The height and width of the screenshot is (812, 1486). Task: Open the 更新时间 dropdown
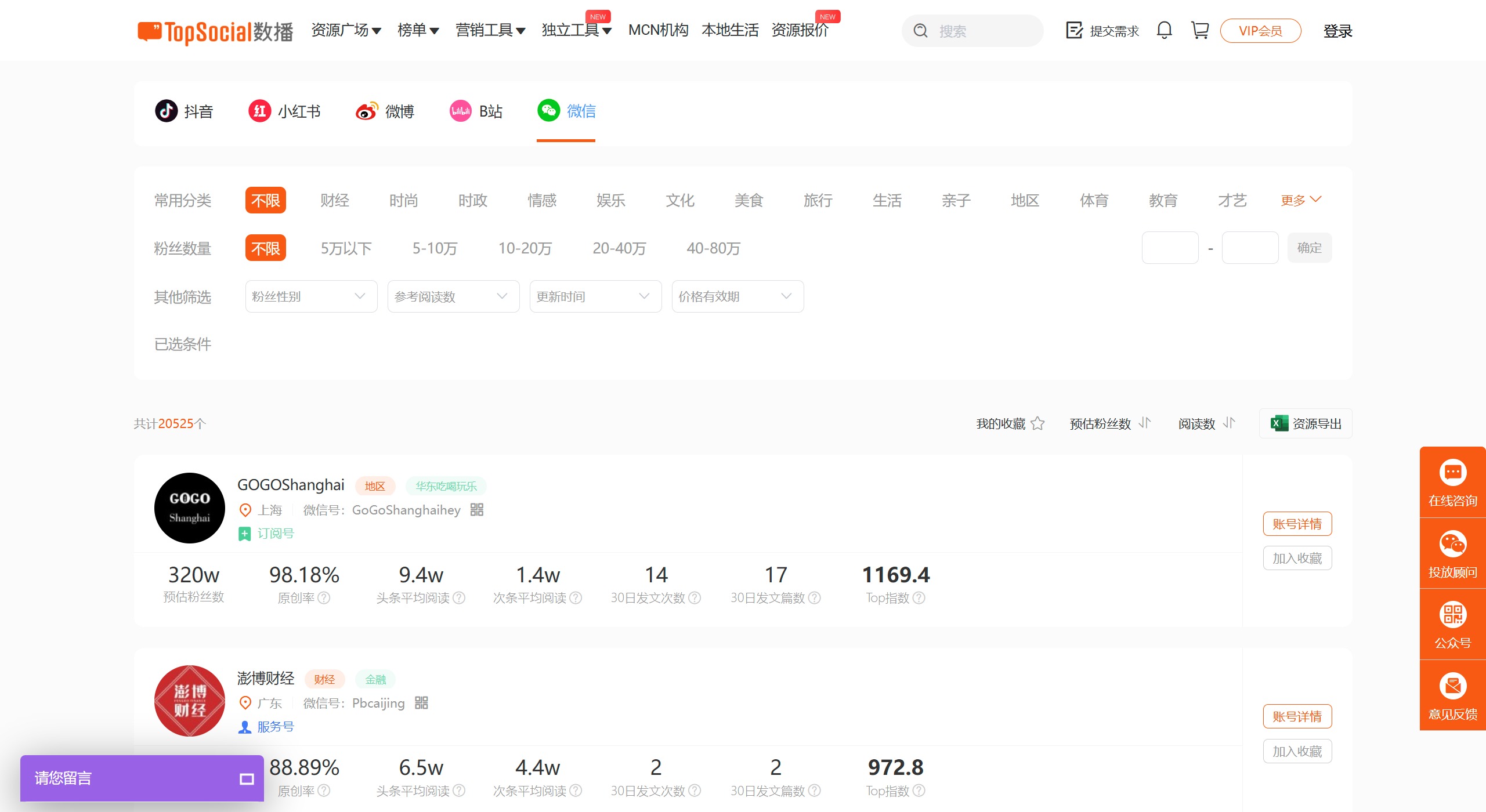595,296
